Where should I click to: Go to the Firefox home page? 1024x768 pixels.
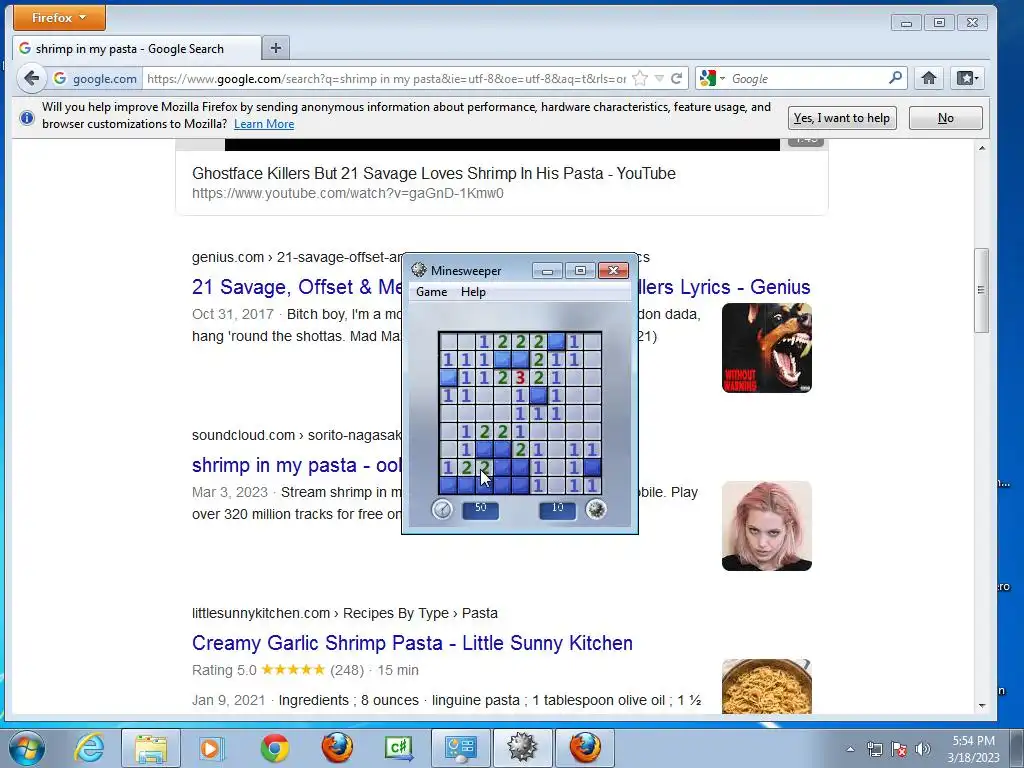tap(929, 79)
